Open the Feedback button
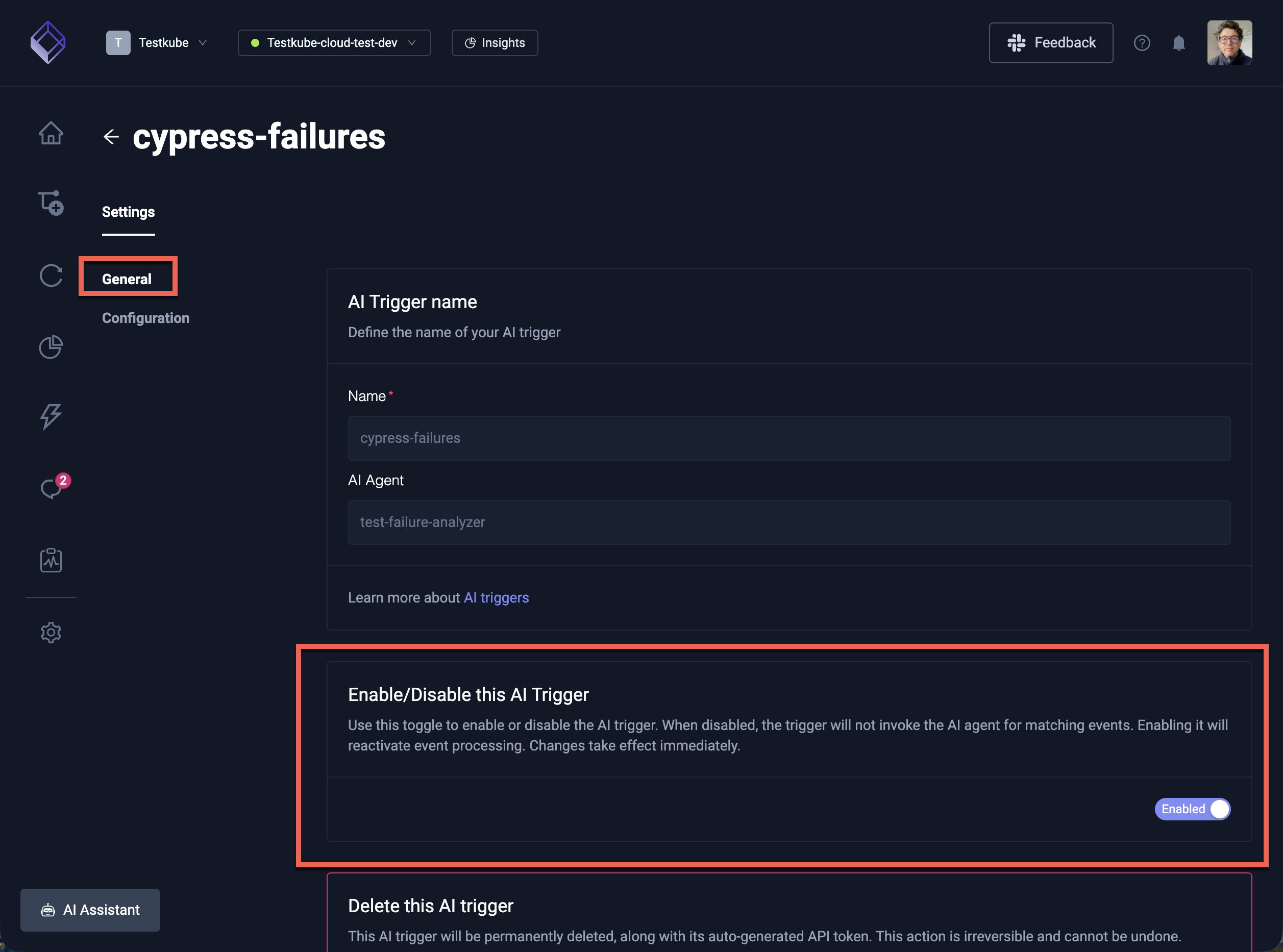 (x=1050, y=42)
